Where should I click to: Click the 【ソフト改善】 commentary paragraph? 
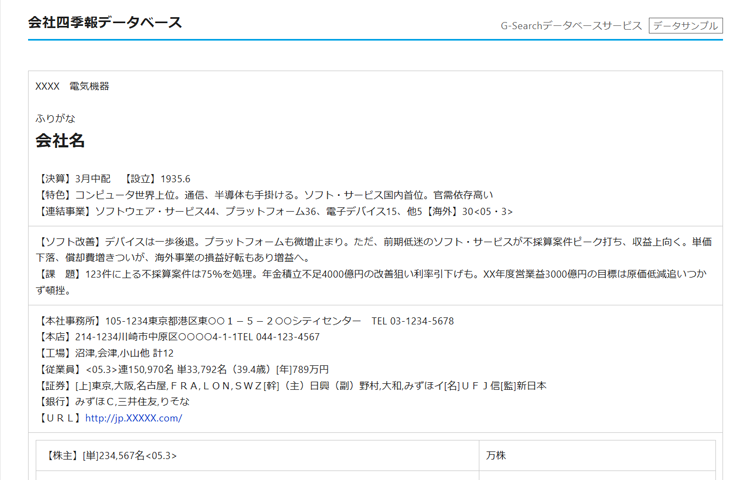(374, 250)
